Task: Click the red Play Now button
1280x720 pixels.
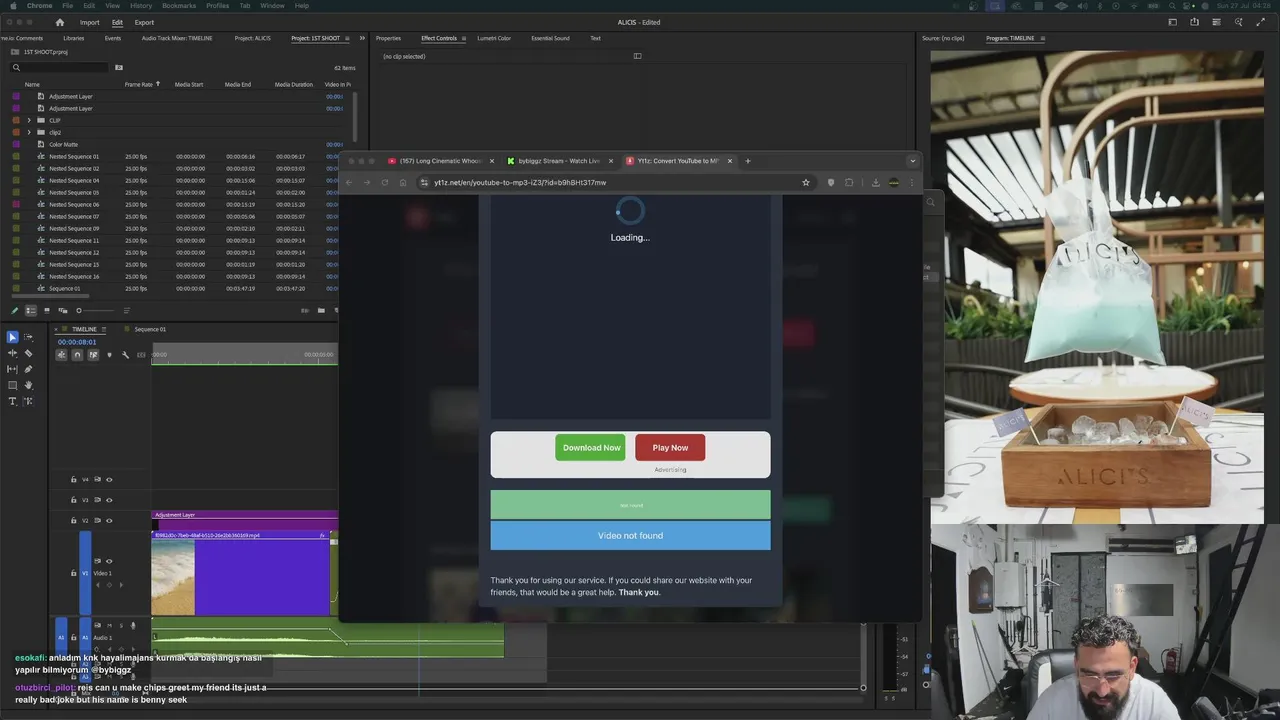Action: [x=670, y=448]
